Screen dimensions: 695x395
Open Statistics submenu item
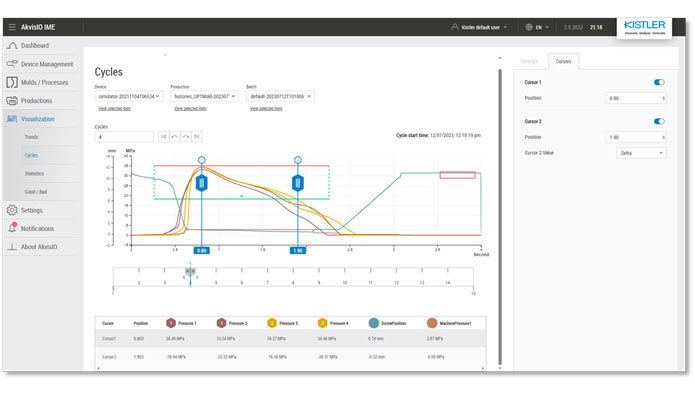click(x=34, y=173)
